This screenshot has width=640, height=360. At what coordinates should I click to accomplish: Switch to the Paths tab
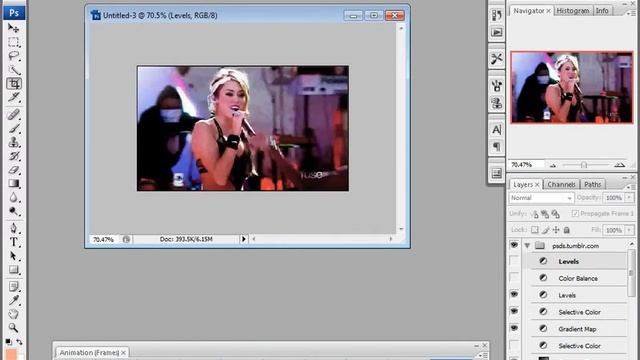pyautogui.click(x=593, y=184)
